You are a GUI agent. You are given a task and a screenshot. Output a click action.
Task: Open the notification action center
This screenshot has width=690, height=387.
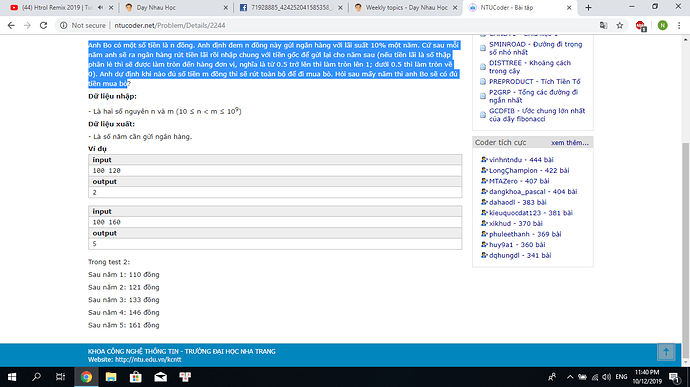click(x=674, y=377)
